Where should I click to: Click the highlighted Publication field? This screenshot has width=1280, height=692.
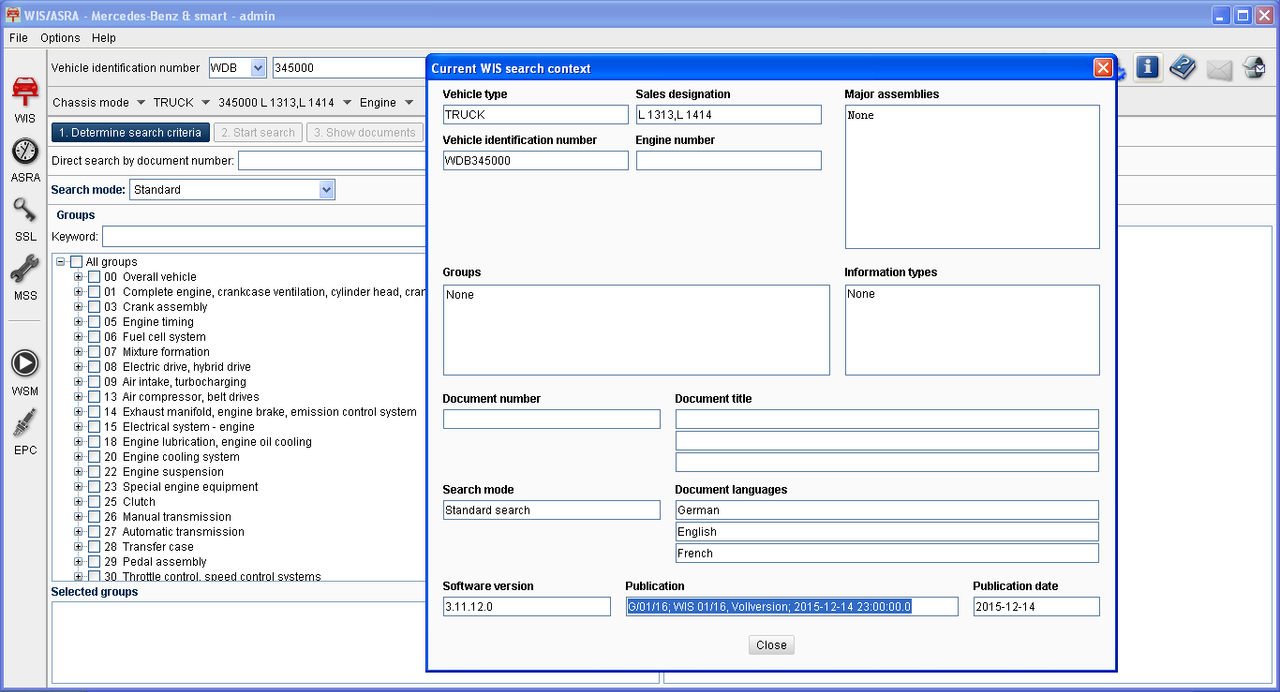coord(791,606)
